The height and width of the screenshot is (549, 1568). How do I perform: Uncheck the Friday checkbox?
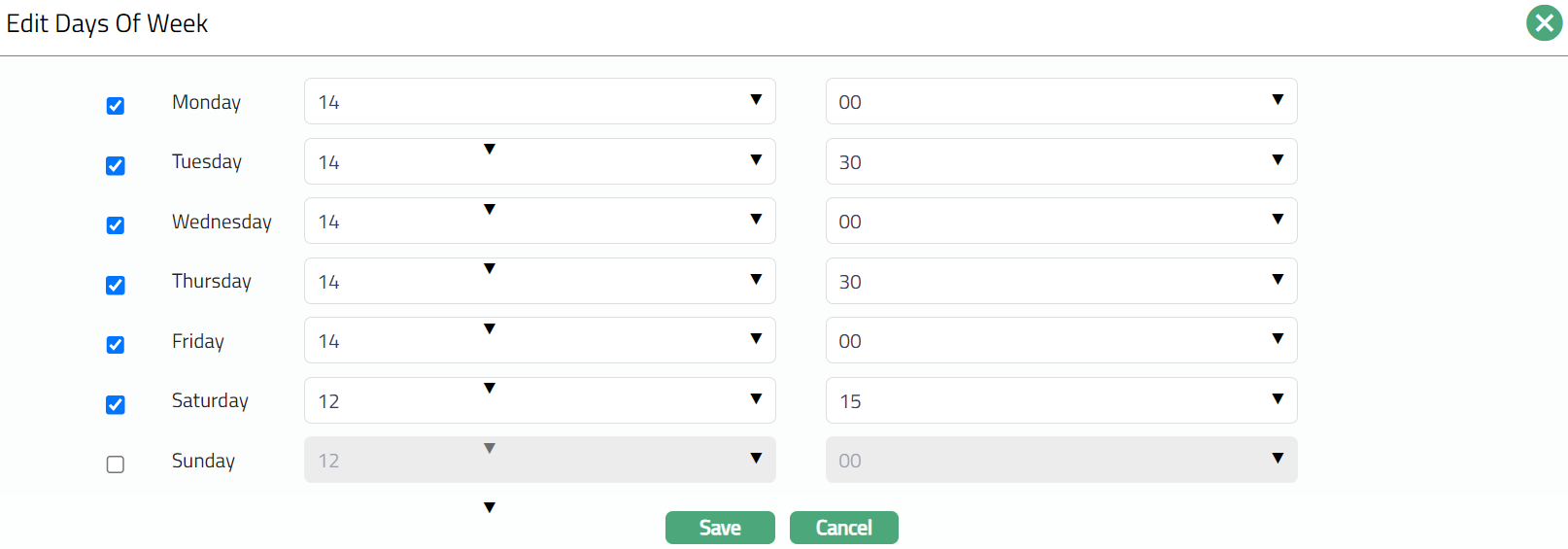(x=116, y=345)
